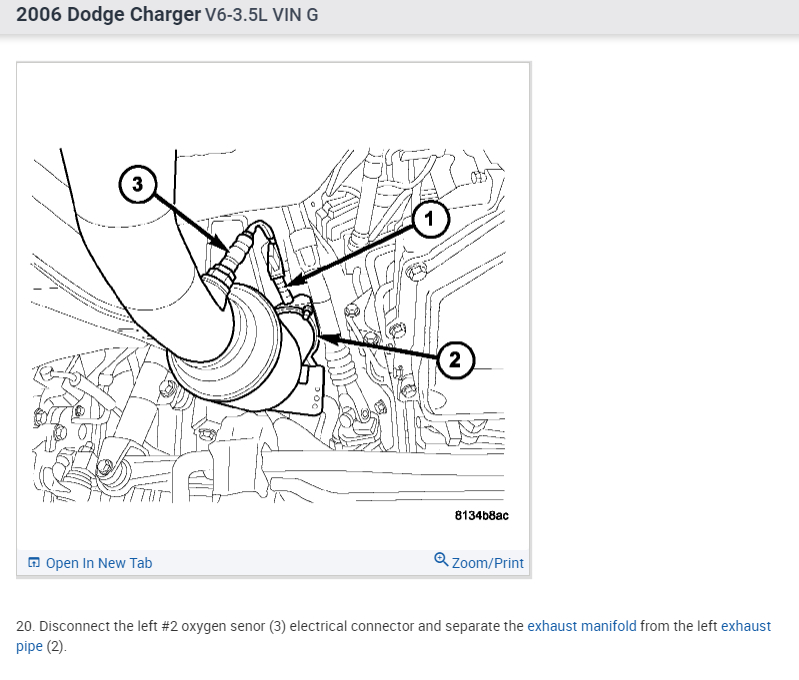Open the diagram in a new tab link
The width and height of the screenshot is (799, 680).
(99, 563)
